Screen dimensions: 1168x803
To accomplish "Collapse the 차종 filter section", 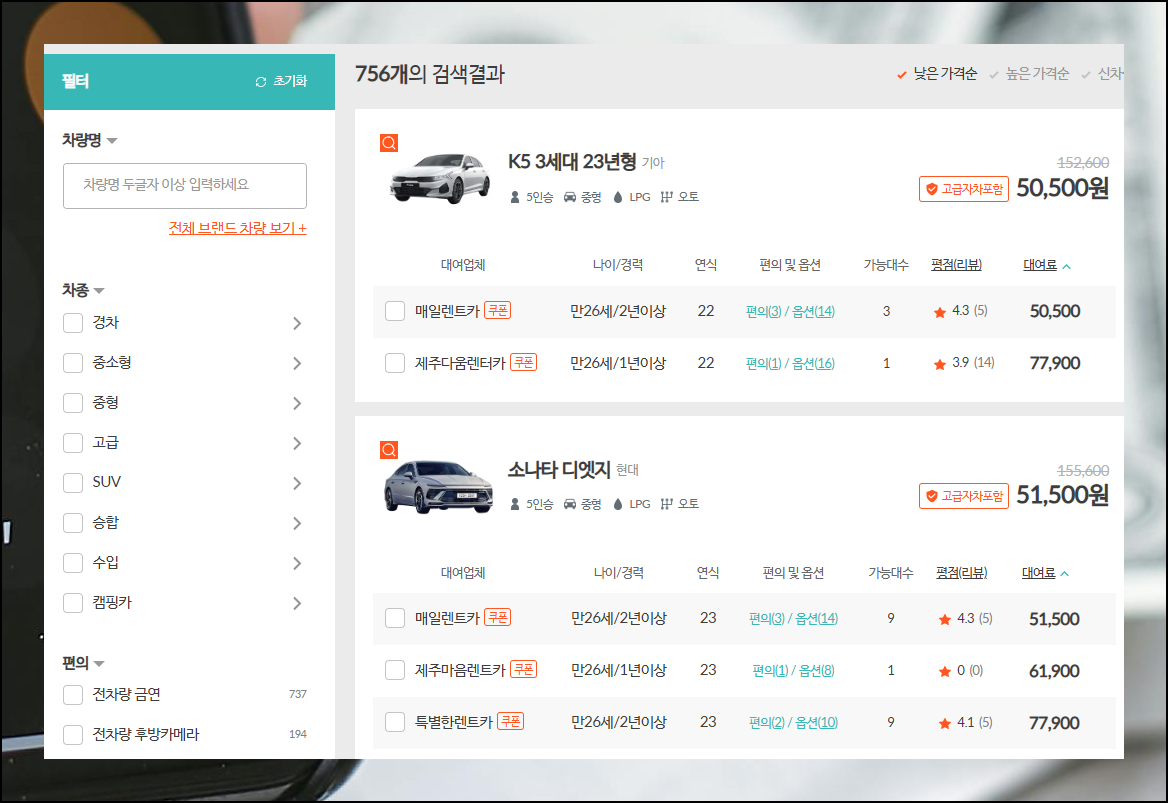I will (x=83, y=290).
